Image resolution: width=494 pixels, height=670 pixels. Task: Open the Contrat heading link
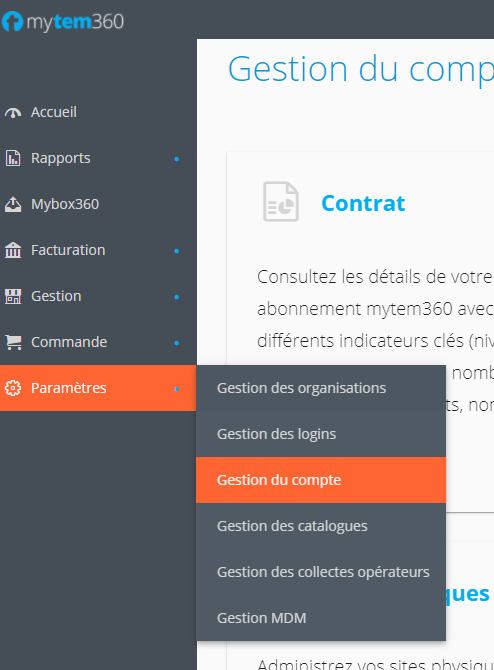[363, 203]
